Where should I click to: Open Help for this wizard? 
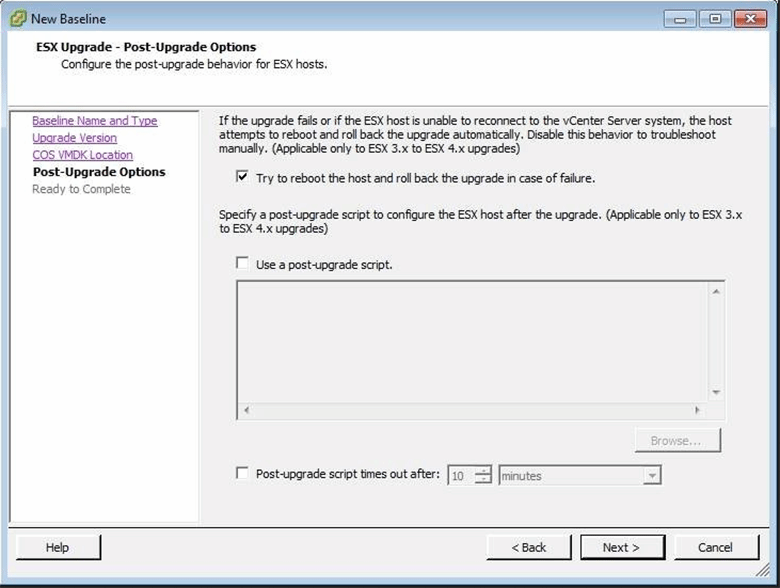[58, 547]
